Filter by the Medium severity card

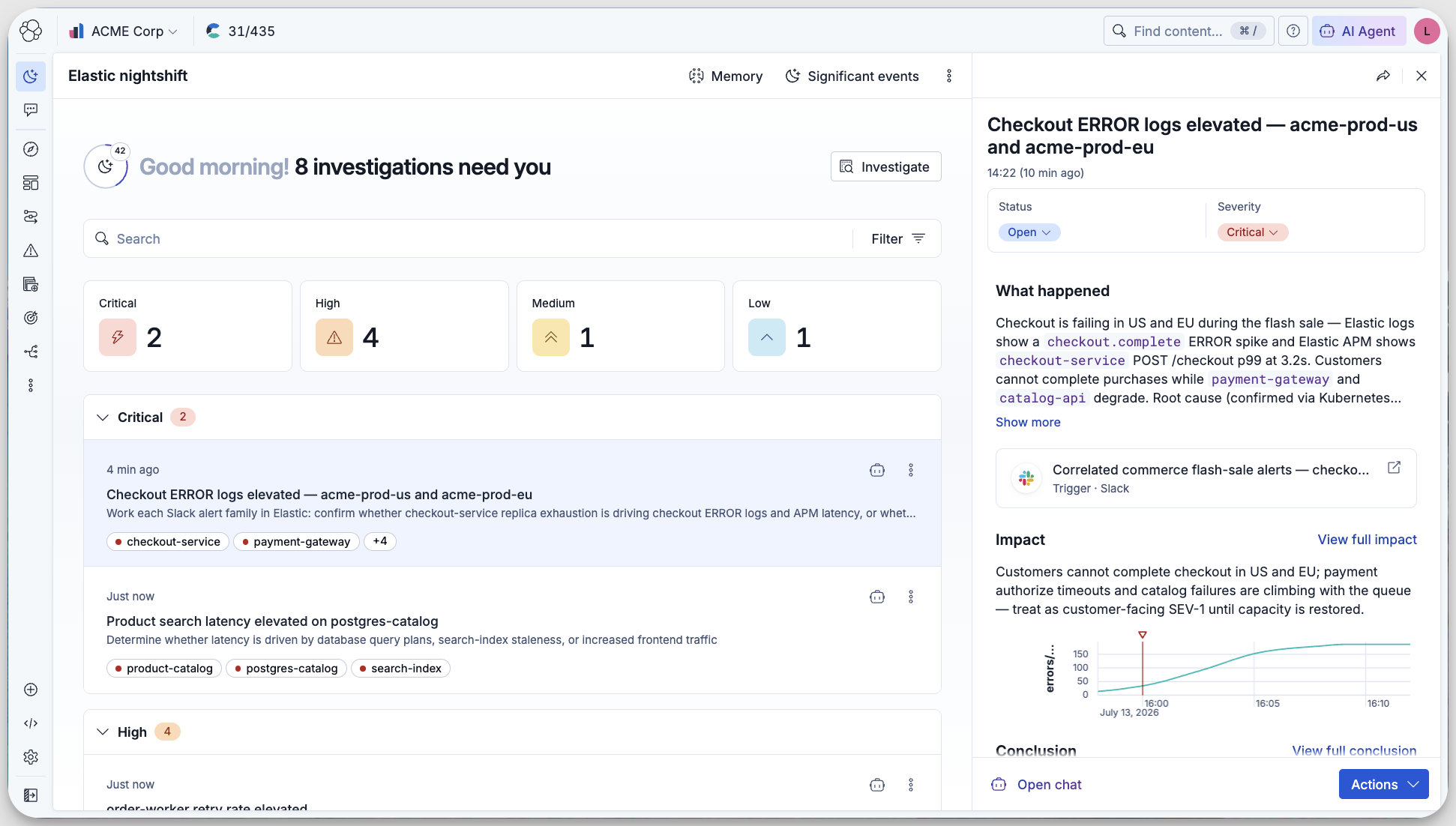(x=621, y=326)
